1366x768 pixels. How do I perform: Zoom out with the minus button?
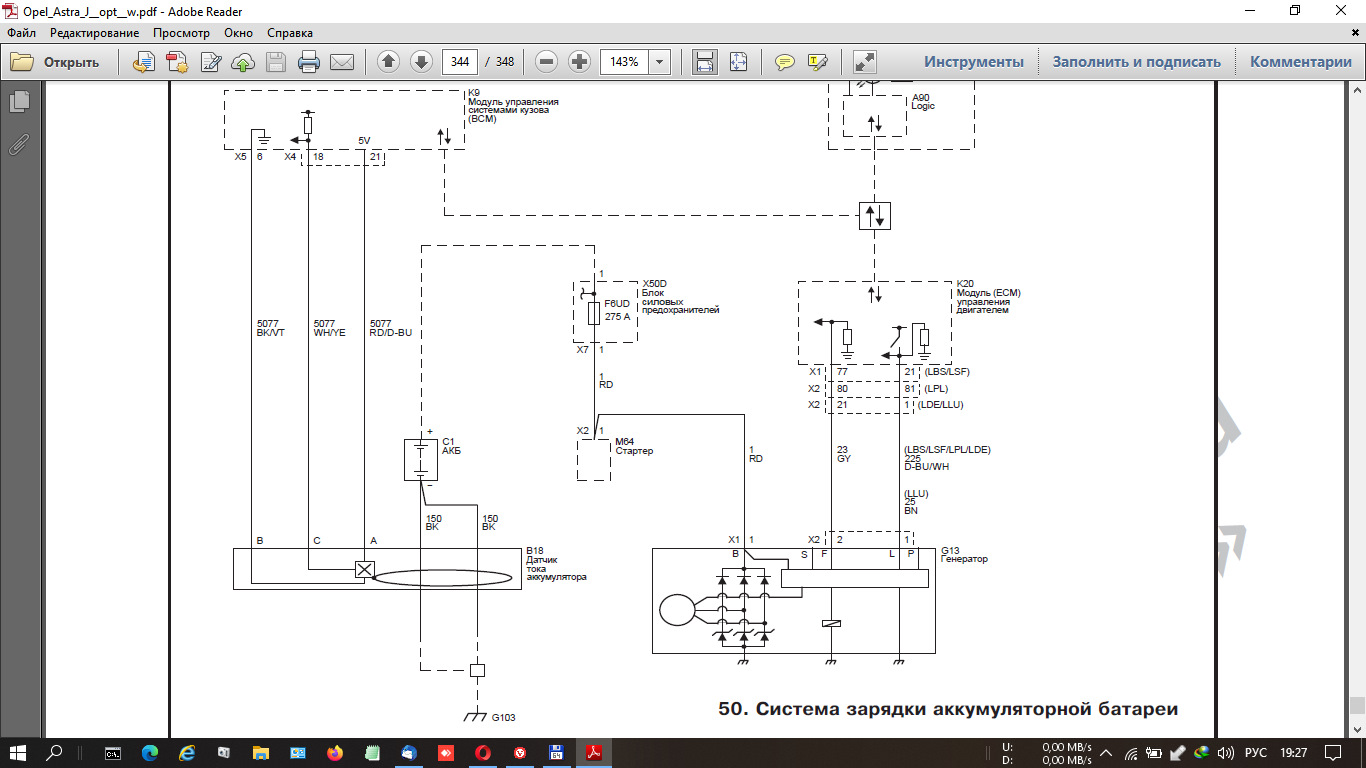[x=546, y=62]
